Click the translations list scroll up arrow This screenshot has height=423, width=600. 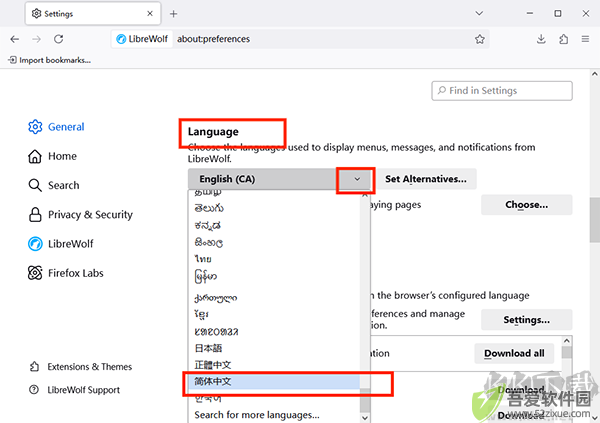(567, 341)
